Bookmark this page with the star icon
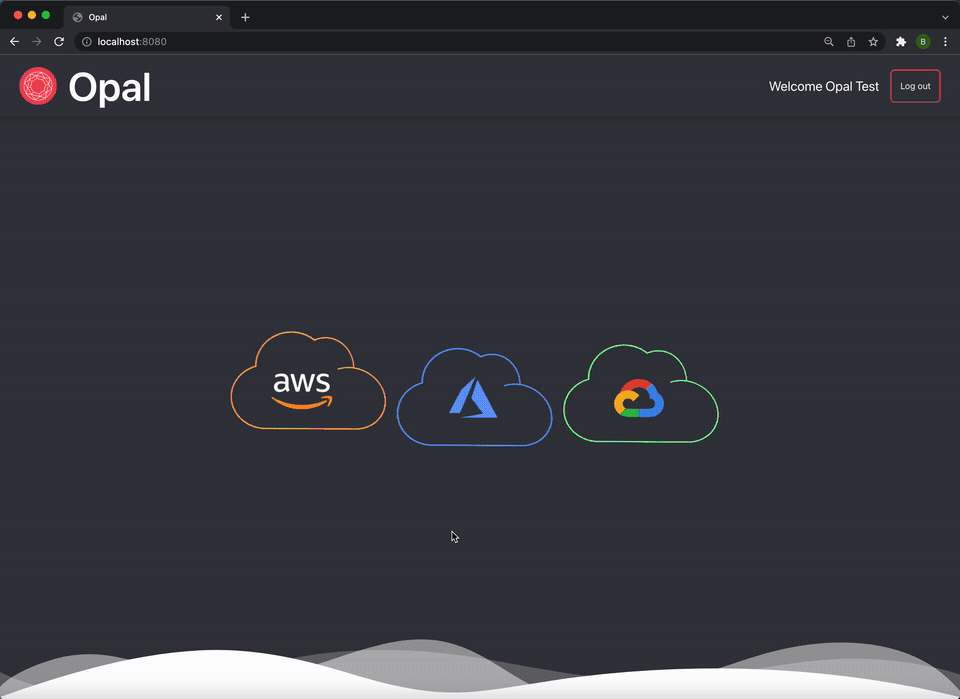The height and width of the screenshot is (699, 960). tap(873, 42)
